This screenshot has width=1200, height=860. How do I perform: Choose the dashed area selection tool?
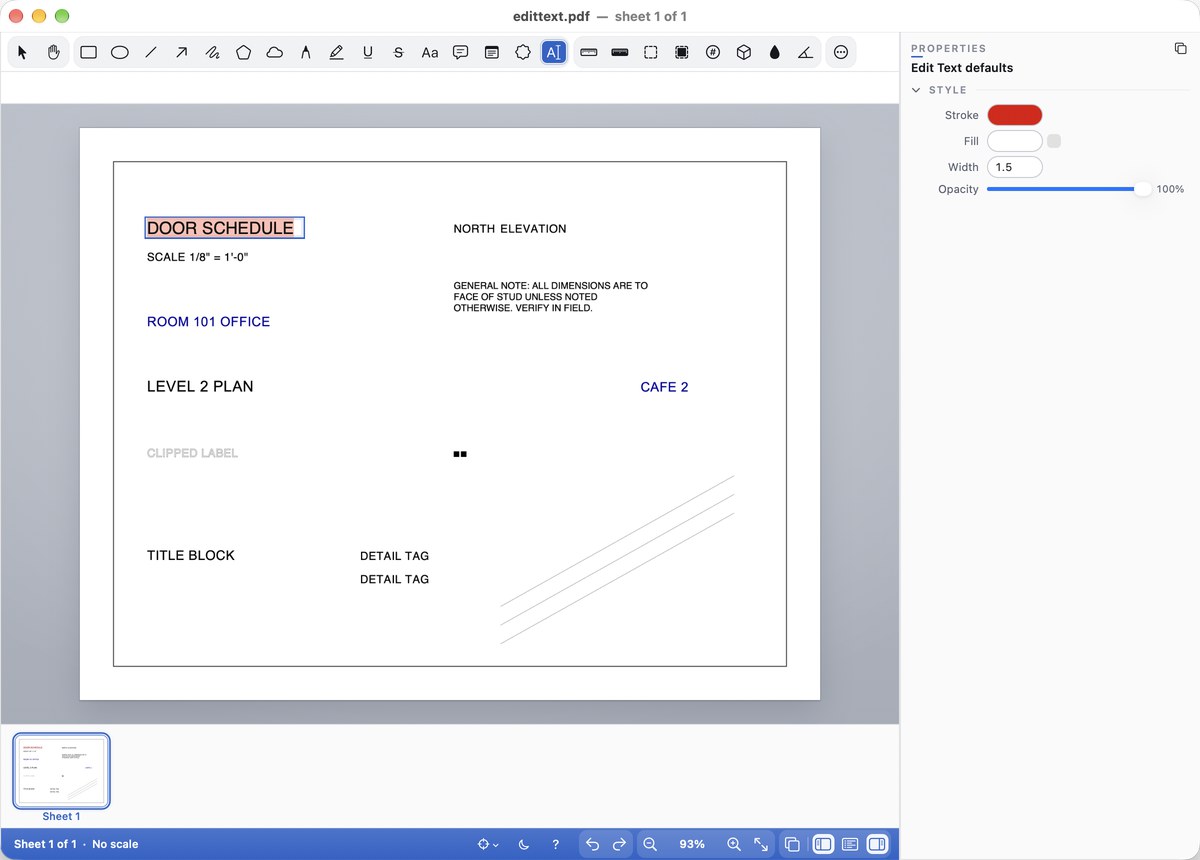point(650,53)
